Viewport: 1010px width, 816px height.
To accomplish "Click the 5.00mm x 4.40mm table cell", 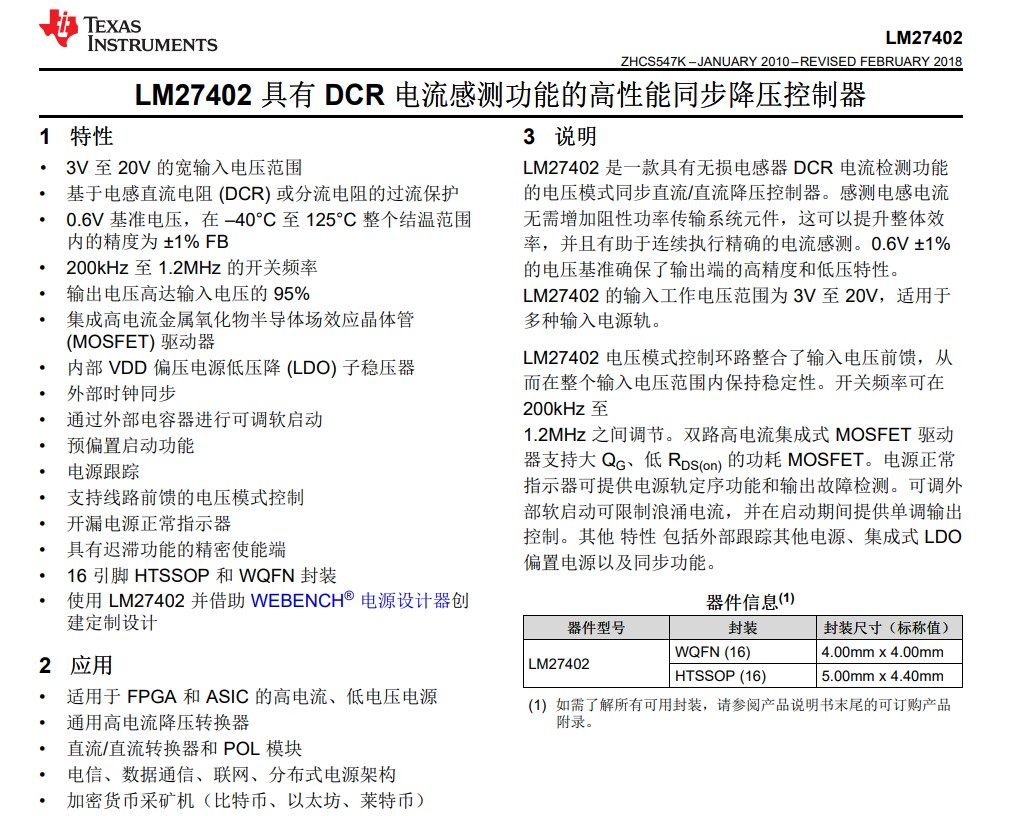I will coord(889,676).
